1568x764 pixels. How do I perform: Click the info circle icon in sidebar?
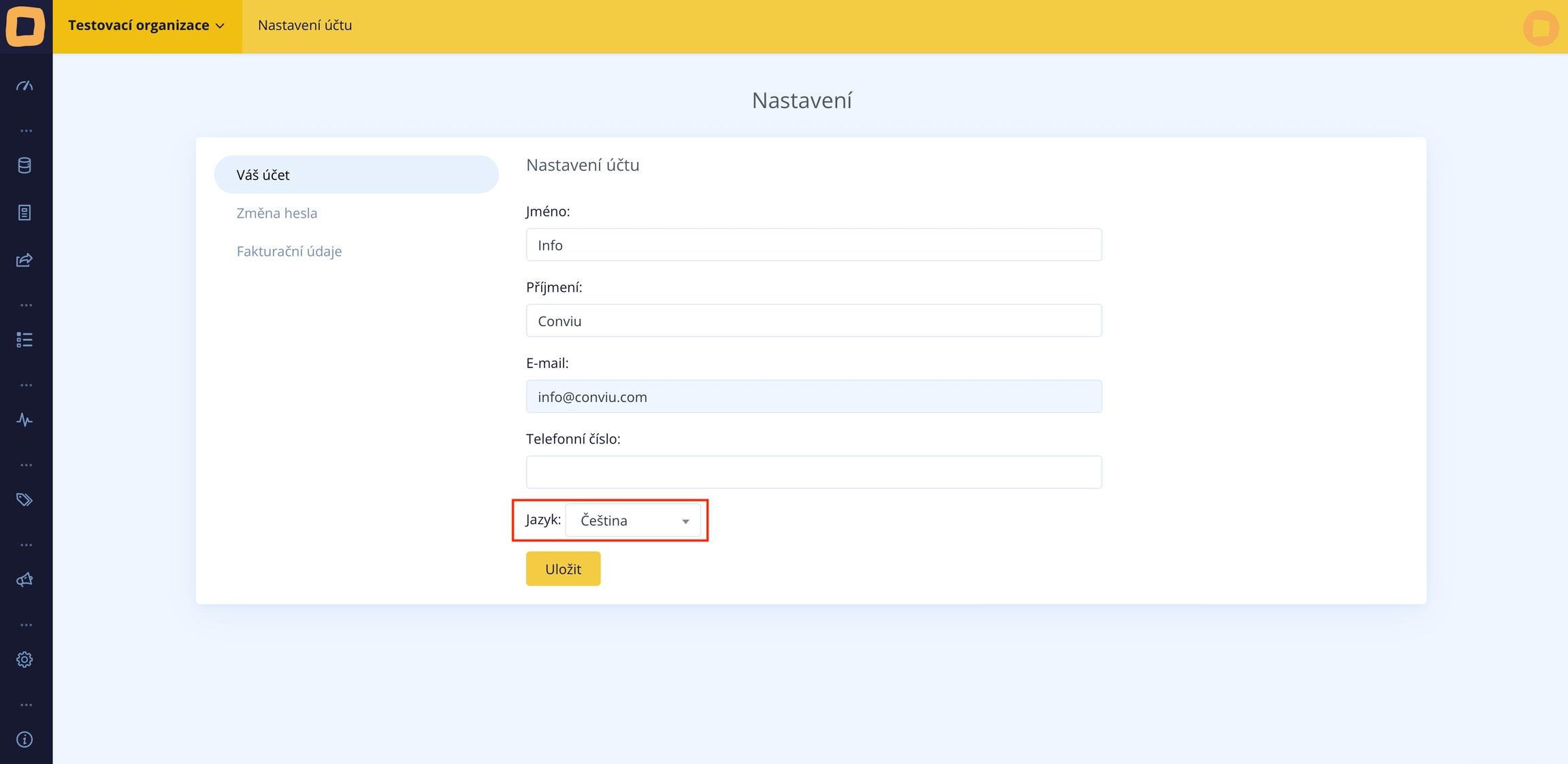[x=24, y=740]
